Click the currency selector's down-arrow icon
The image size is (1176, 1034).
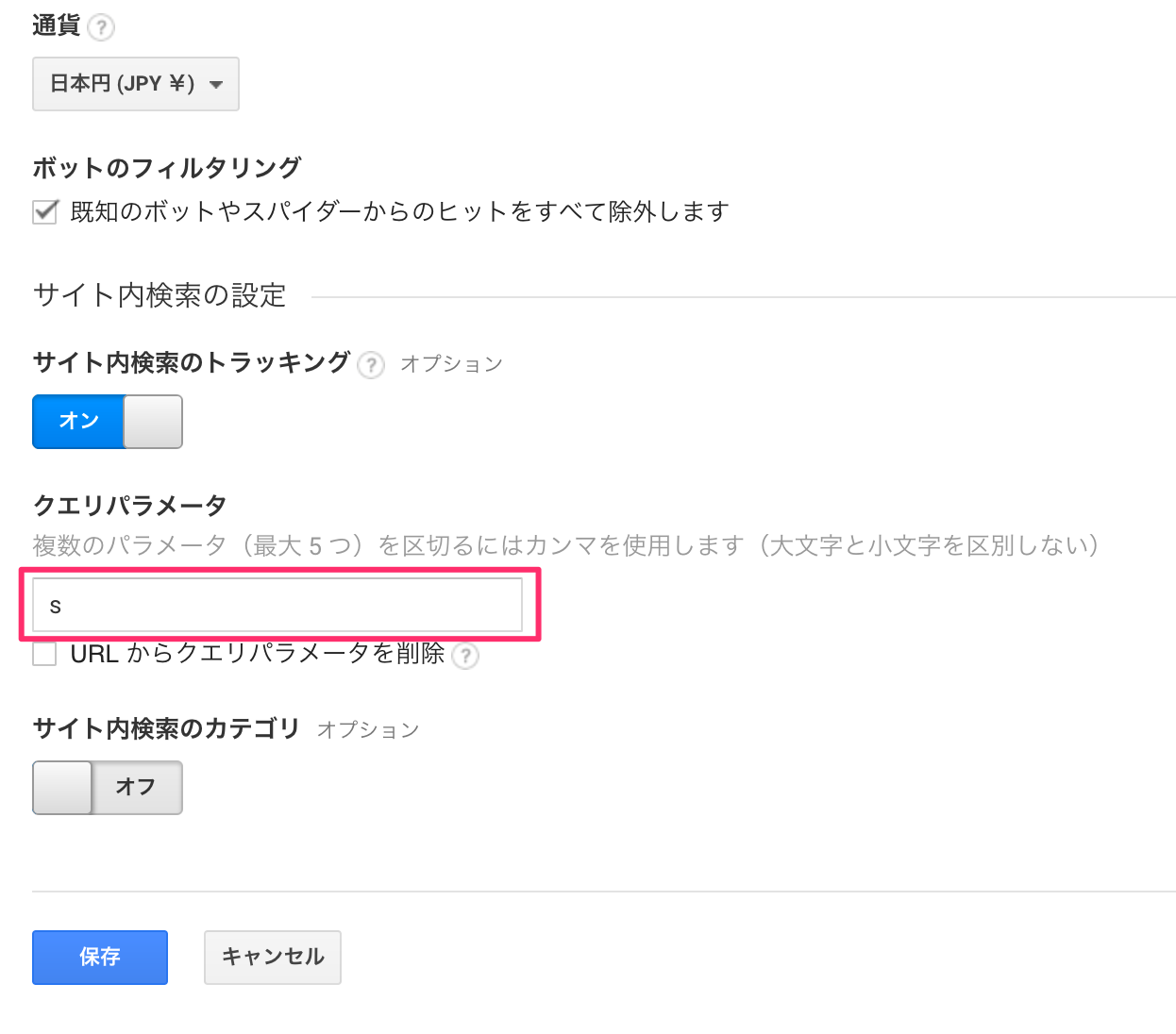click(216, 84)
